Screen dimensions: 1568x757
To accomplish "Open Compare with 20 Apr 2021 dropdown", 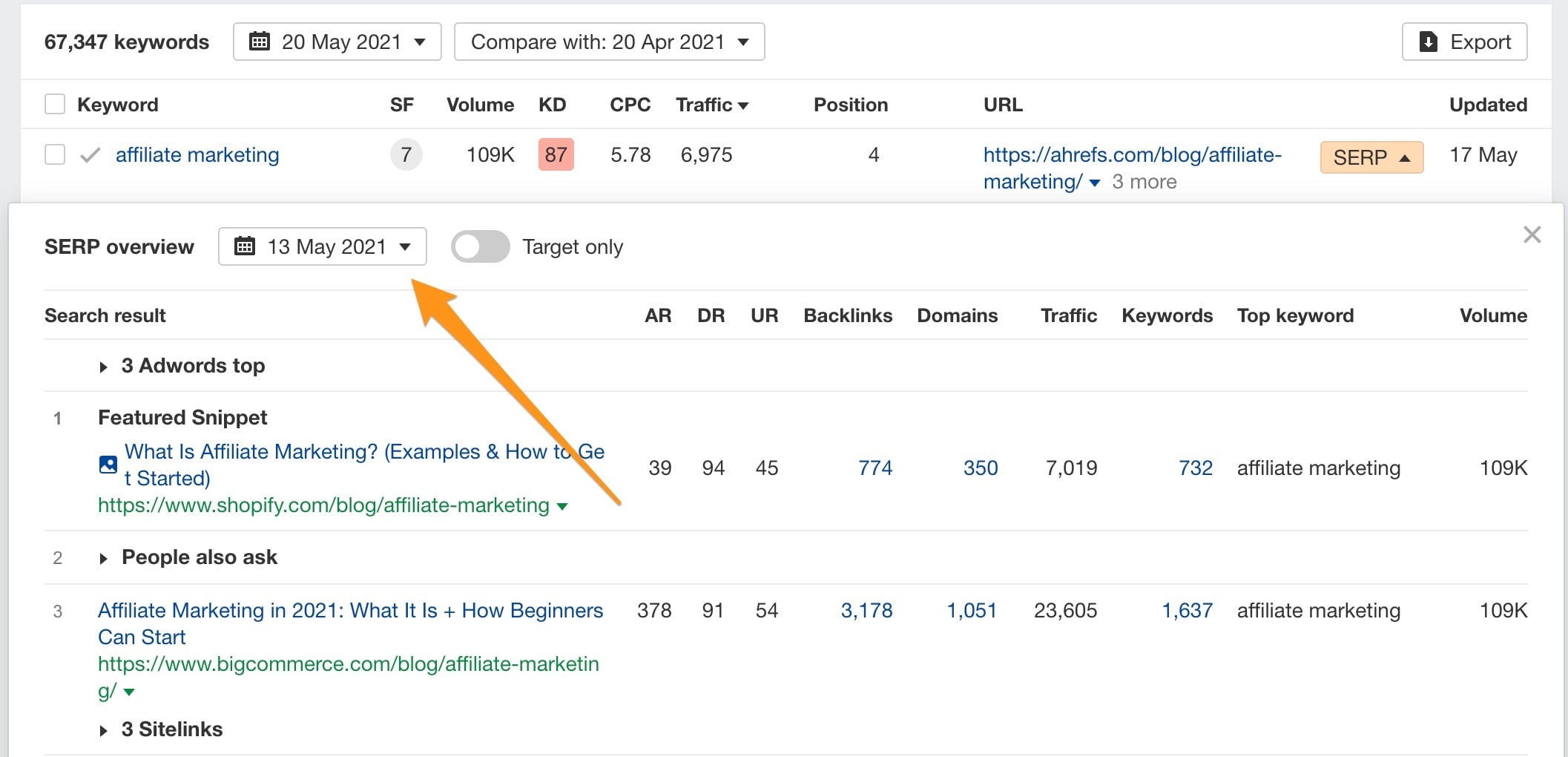I will [609, 42].
